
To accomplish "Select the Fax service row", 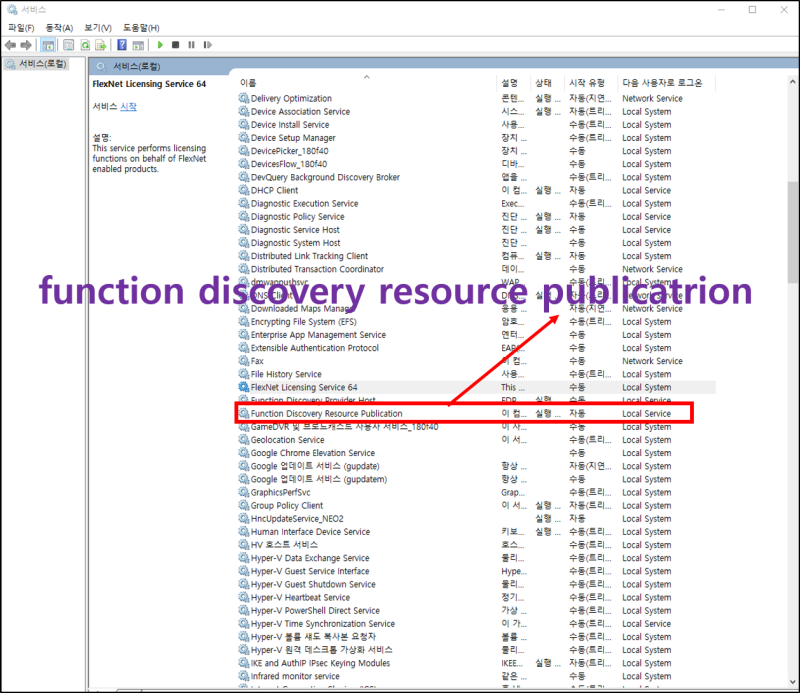I will pos(477,361).
